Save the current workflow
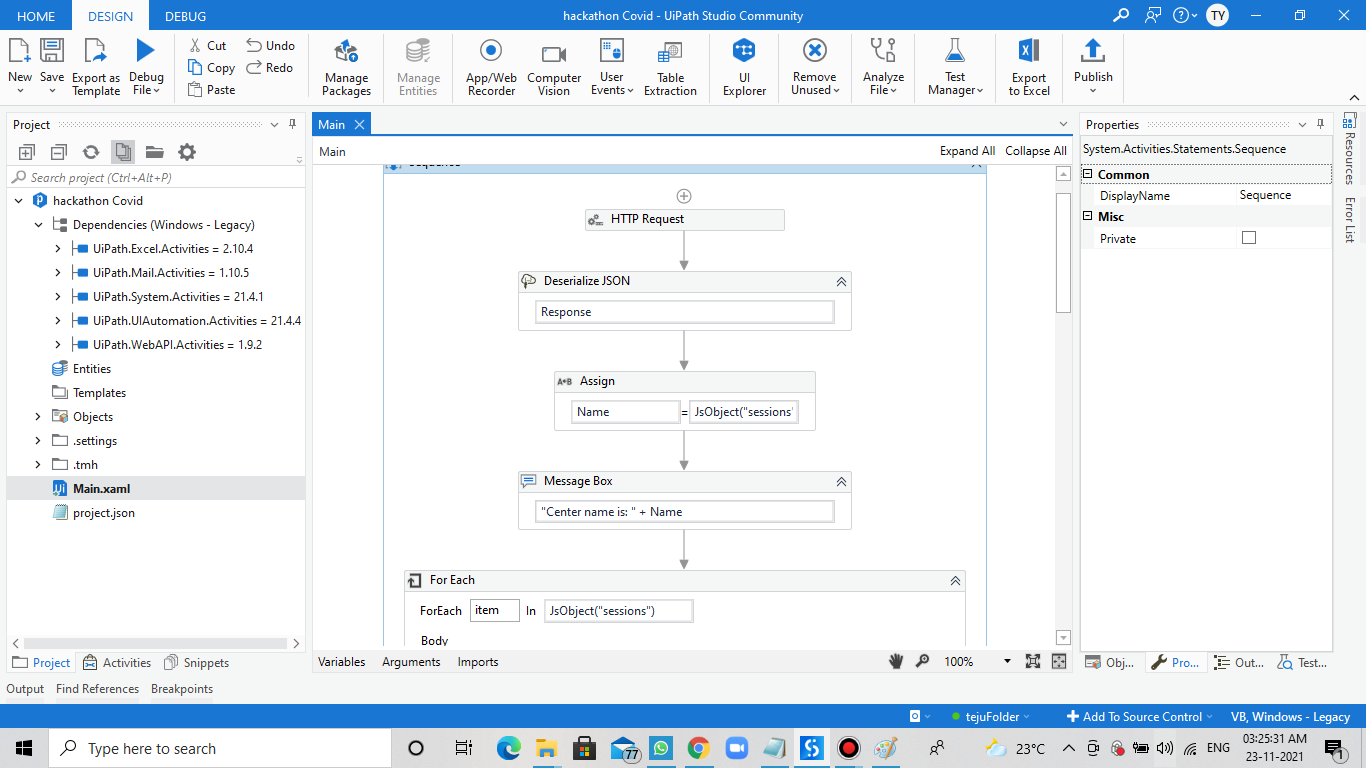1366x768 pixels. coord(52,66)
